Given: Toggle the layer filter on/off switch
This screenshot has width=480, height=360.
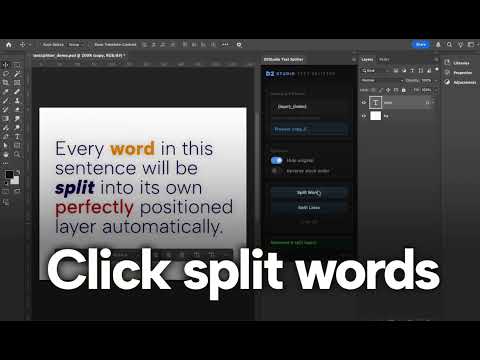Looking at the screenshot, I should click(437, 69).
